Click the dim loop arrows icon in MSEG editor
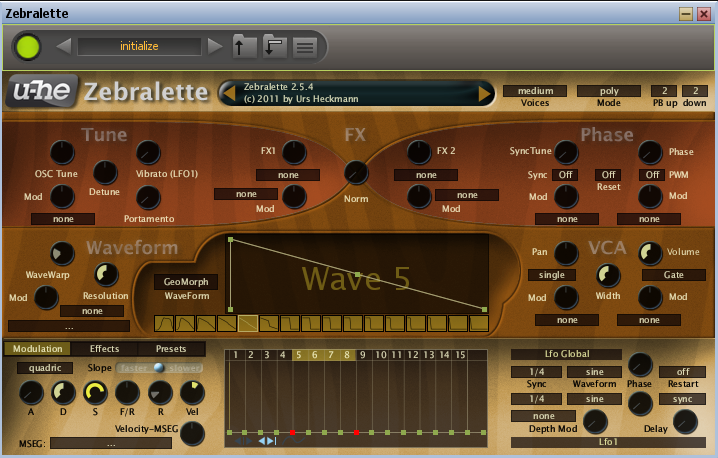This screenshot has height=458, width=718. pyautogui.click(x=244, y=441)
